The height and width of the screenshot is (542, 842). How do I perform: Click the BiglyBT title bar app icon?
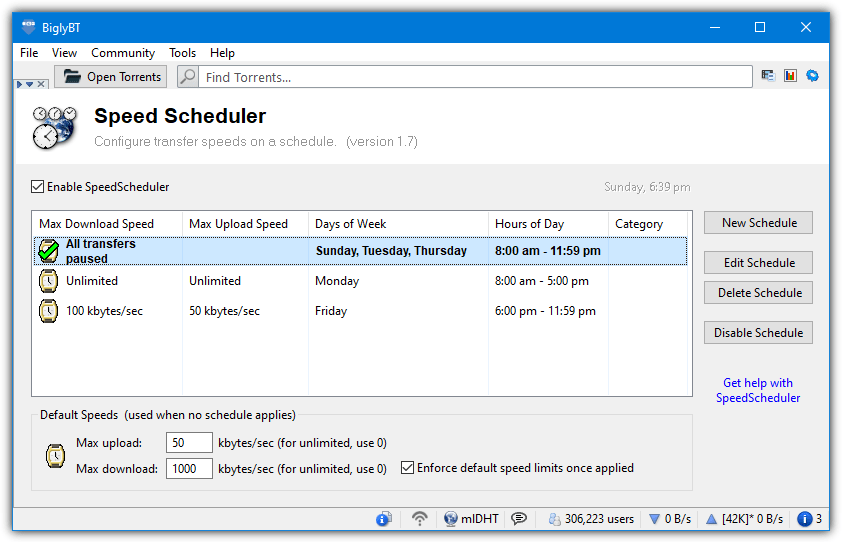tap(28, 26)
